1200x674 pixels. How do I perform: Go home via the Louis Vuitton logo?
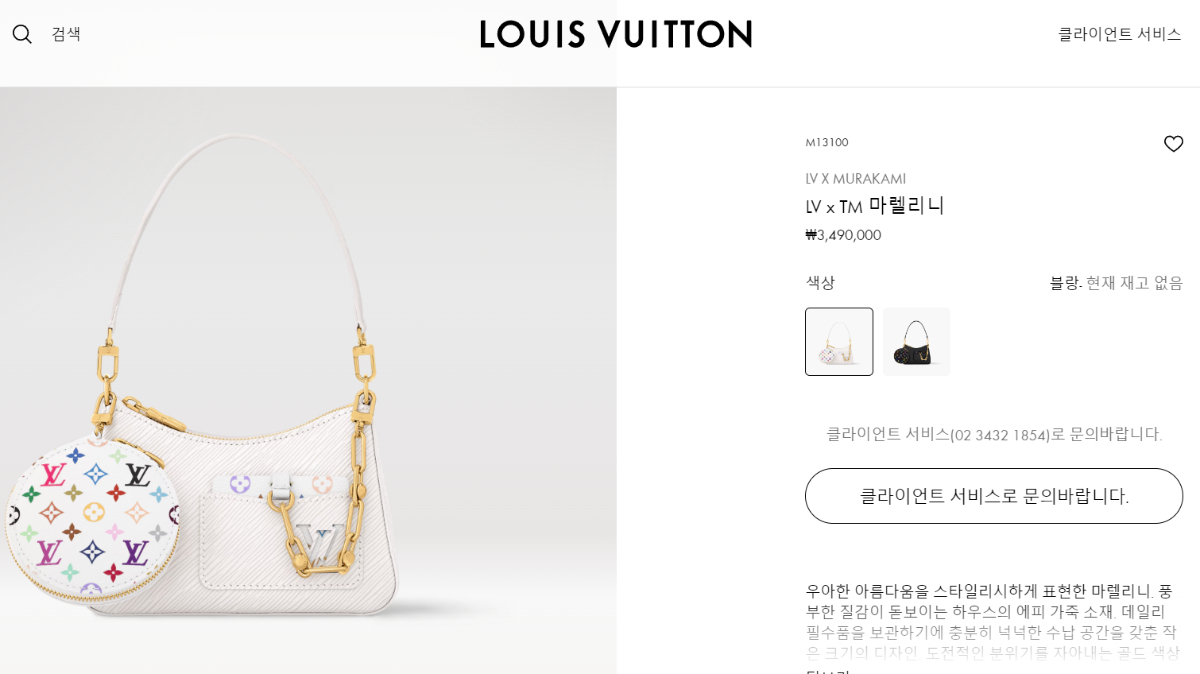coord(616,34)
